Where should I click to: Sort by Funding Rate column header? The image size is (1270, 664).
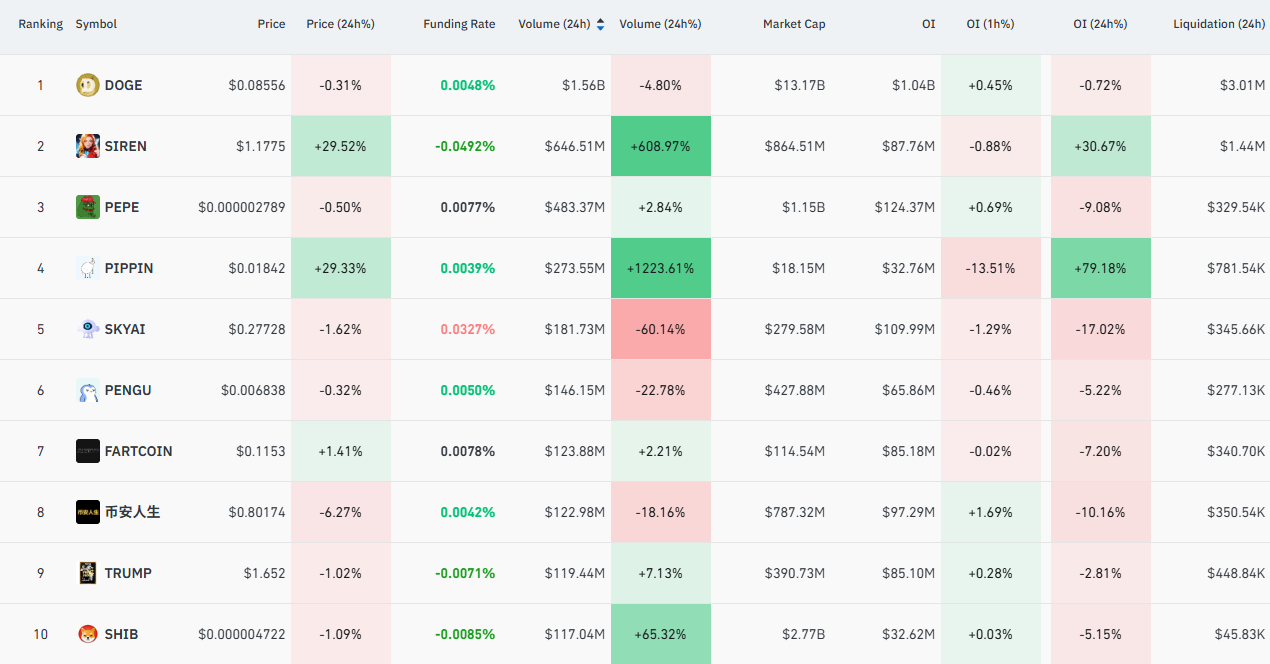pyautogui.click(x=459, y=24)
